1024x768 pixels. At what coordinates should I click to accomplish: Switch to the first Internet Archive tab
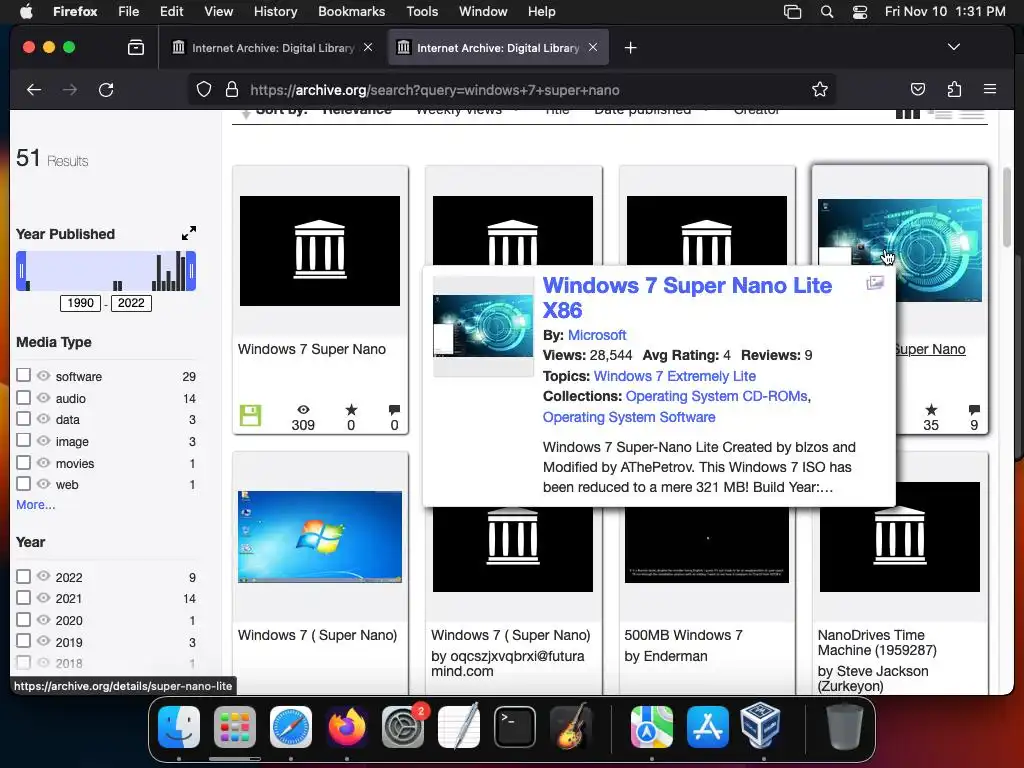272,48
